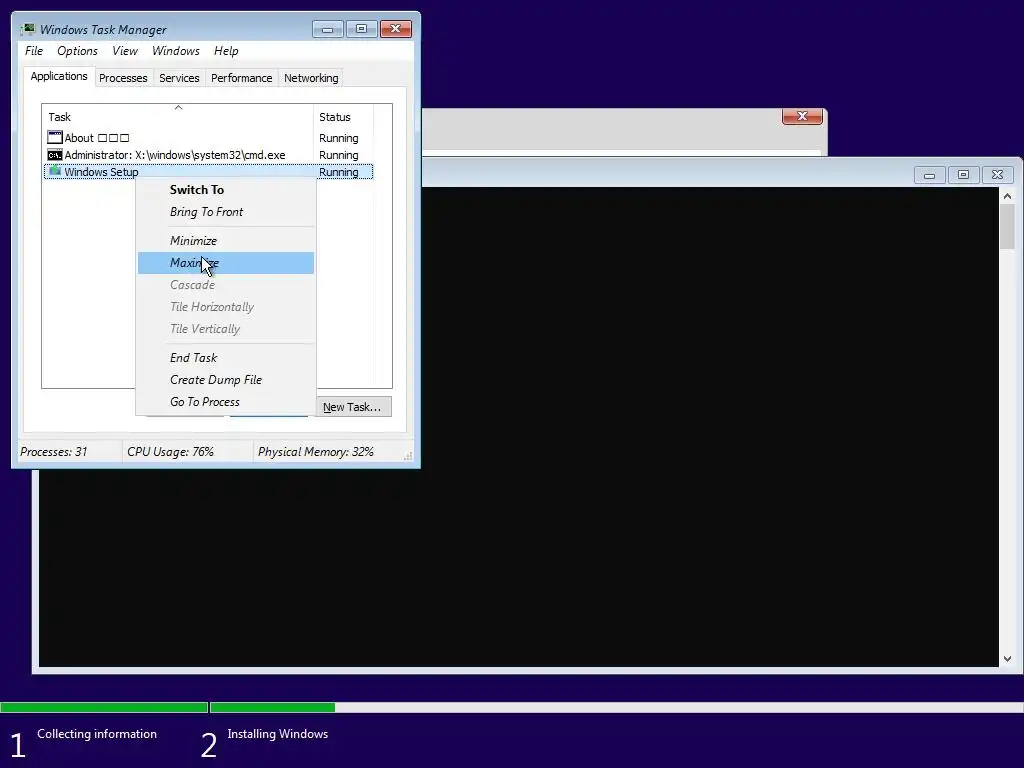Viewport: 1024px width, 768px height.
Task: Choose Minimize in context menu
Action: click(x=225, y=241)
